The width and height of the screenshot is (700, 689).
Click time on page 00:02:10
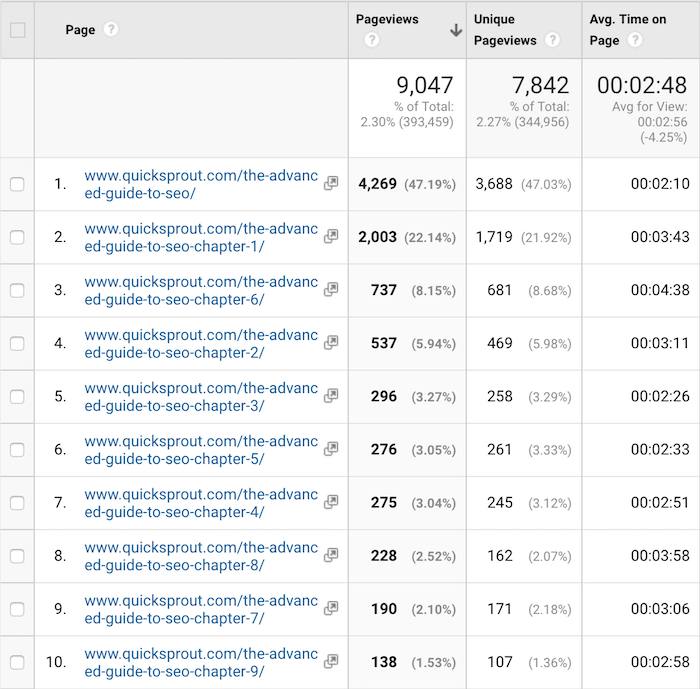point(660,184)
